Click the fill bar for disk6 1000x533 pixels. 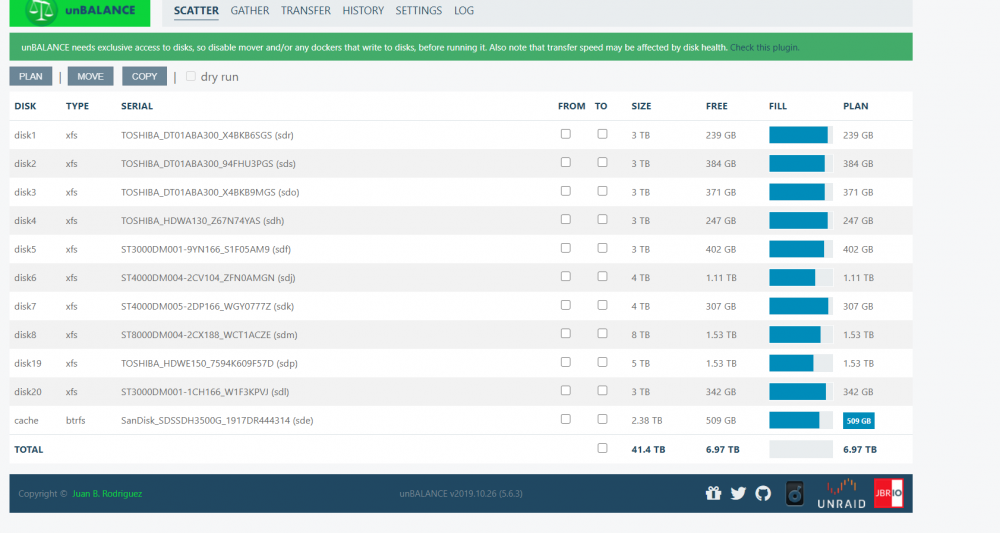(x=800, y=277)
